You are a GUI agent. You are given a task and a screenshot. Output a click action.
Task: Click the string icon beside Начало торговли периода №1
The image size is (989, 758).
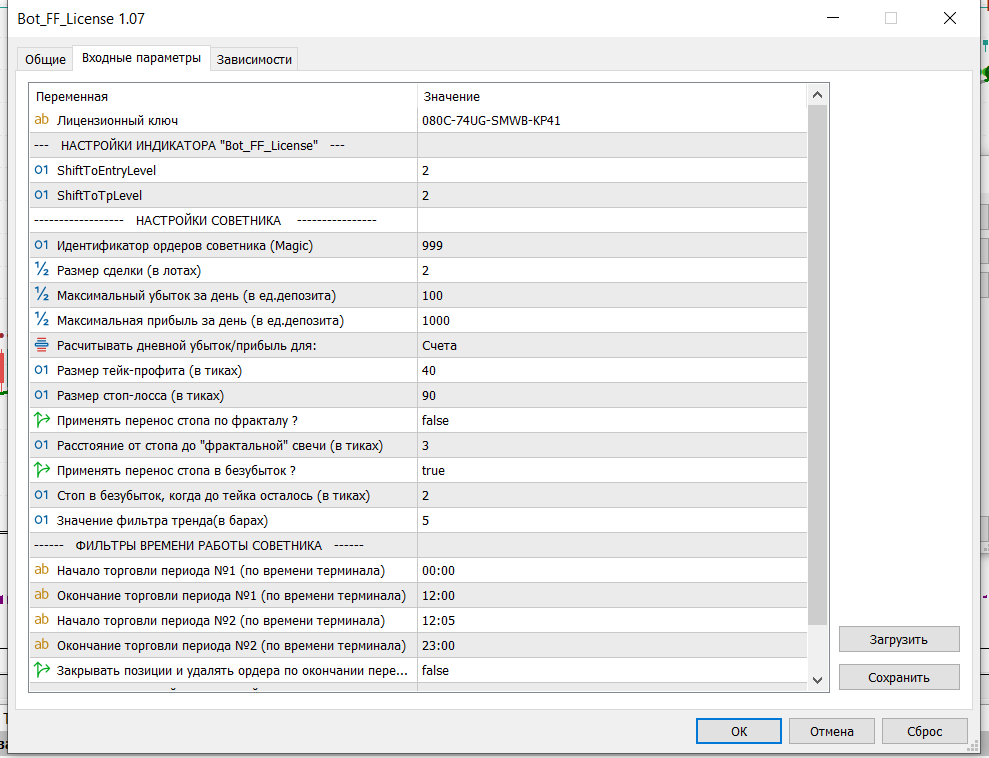coord(42,570)
